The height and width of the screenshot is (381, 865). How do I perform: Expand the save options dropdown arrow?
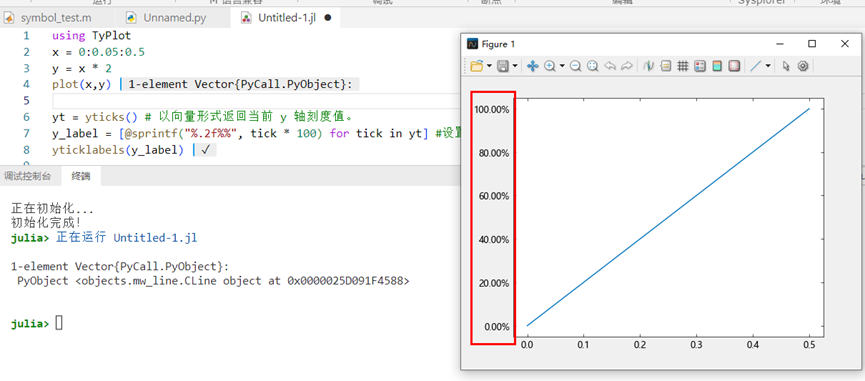click(515, 66)
